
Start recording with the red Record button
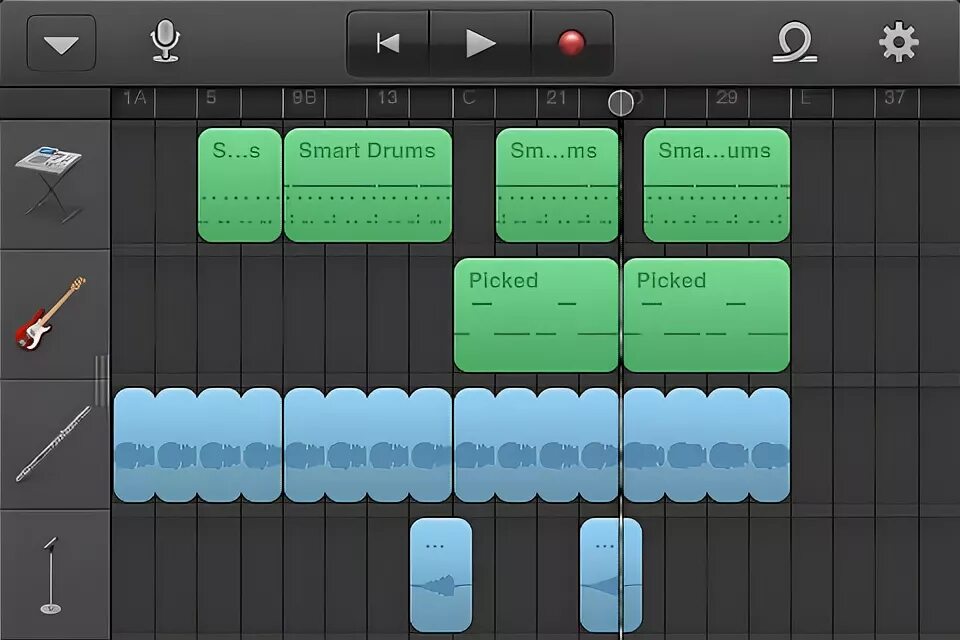coord(572,42)
